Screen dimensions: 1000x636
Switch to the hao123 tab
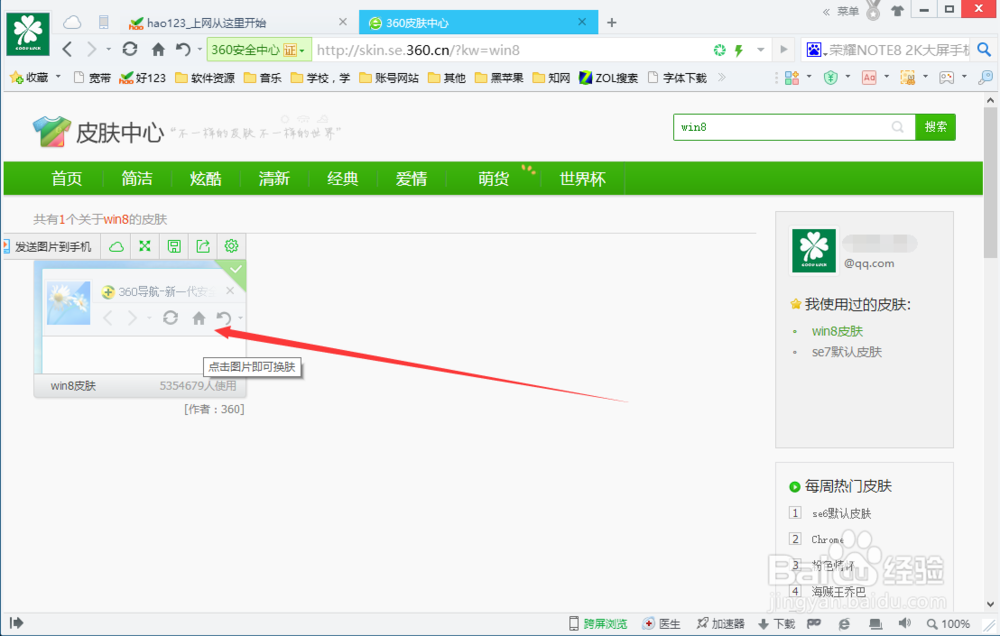click(237, 23)
